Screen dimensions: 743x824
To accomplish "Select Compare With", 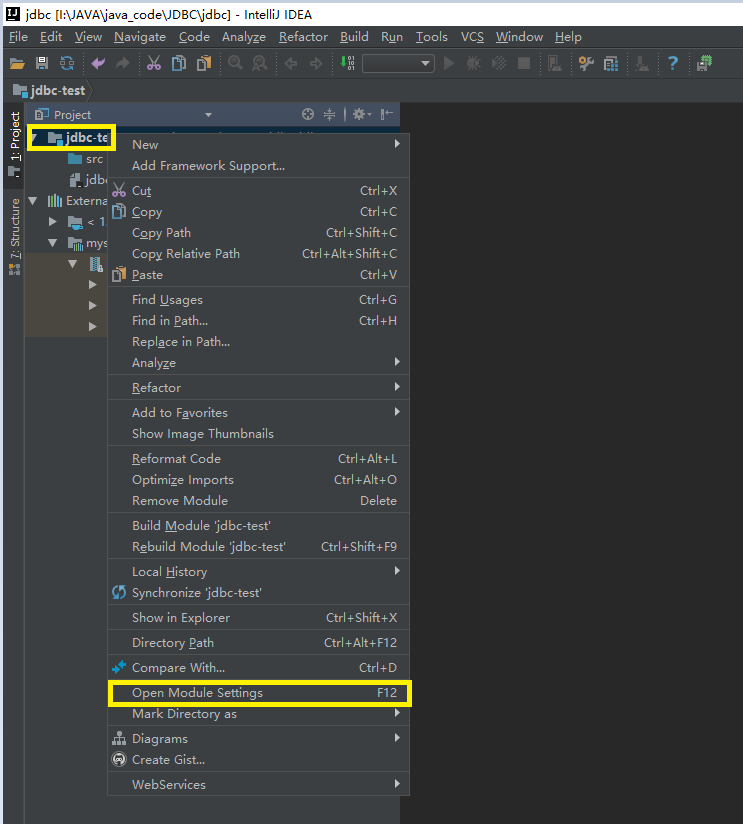I will click(x=258, y=667).
